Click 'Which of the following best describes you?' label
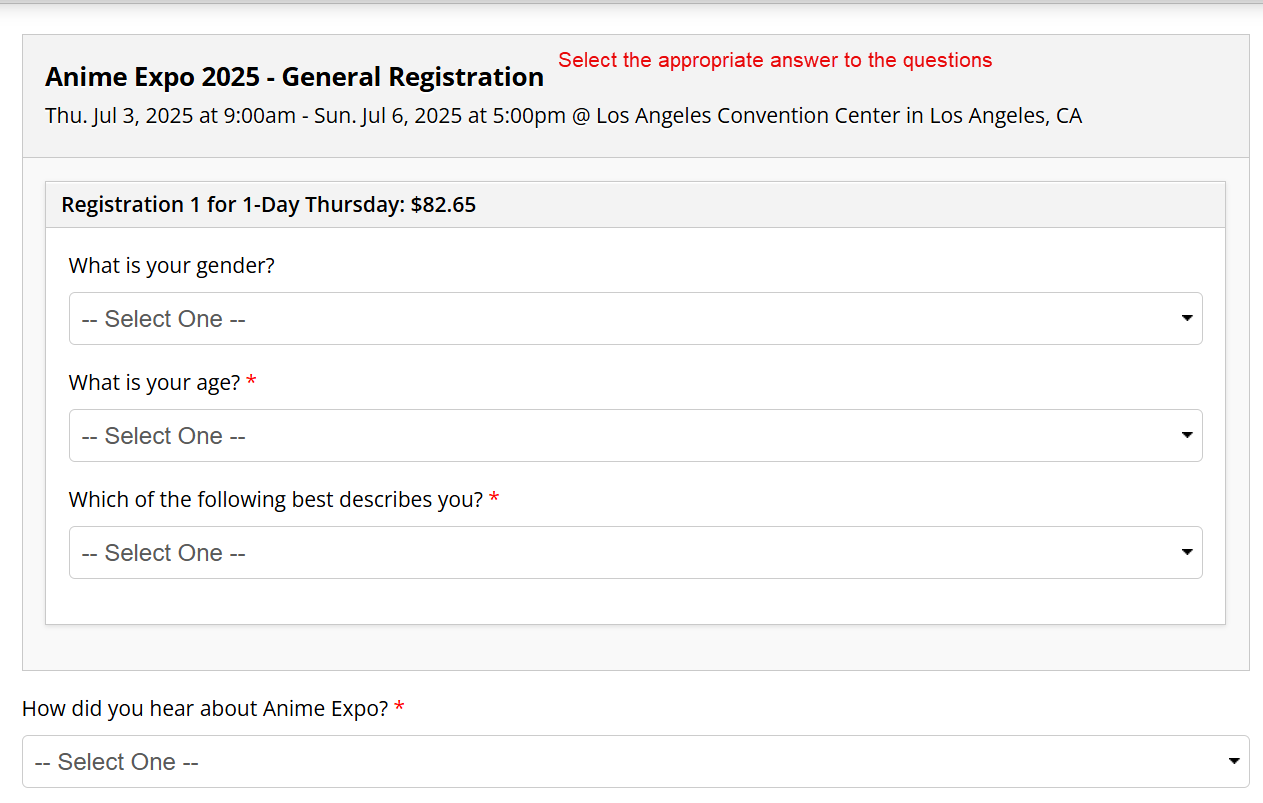Screen dimensions: 1263x803 275,500
